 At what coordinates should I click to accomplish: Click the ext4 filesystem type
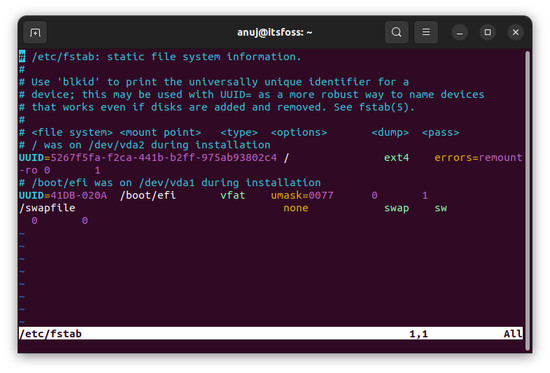click(x=396, y=158)
